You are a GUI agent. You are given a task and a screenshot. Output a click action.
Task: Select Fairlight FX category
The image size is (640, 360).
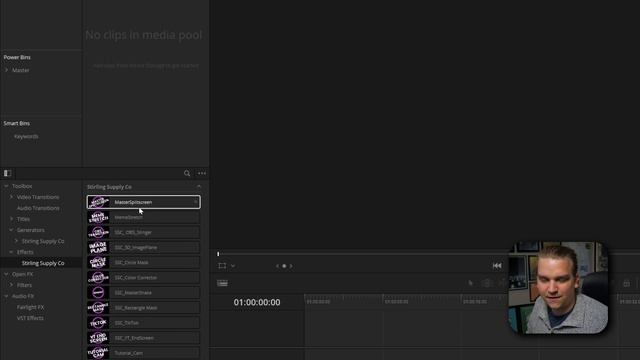pyautogui.click(x=30, y=307)
